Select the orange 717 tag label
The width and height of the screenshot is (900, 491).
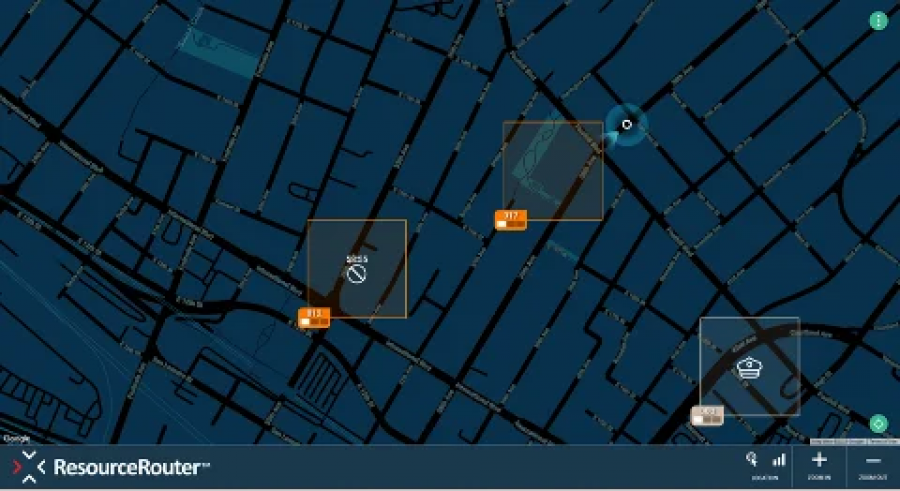click(x=511, y=220)
